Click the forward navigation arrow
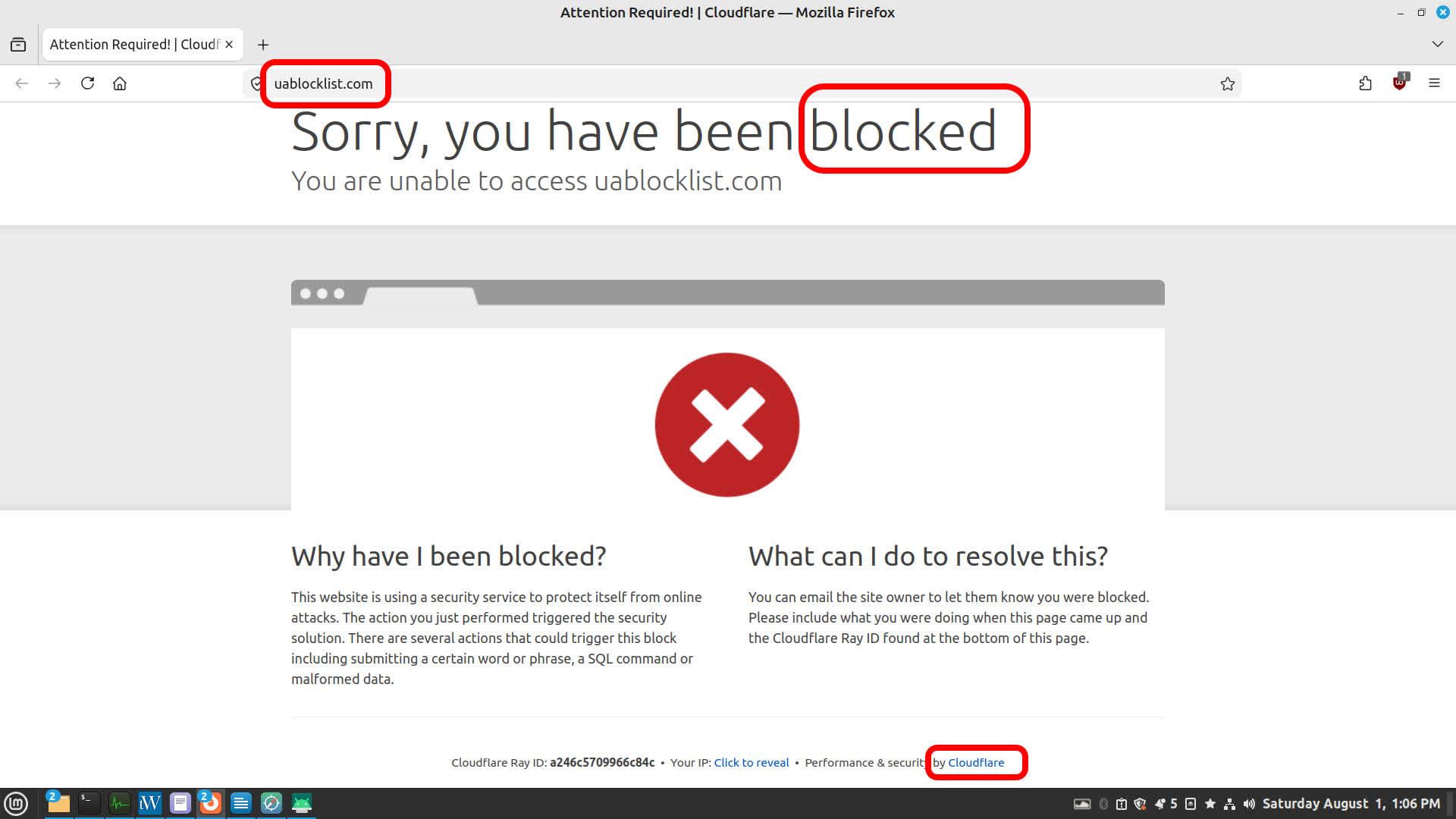 55,83
